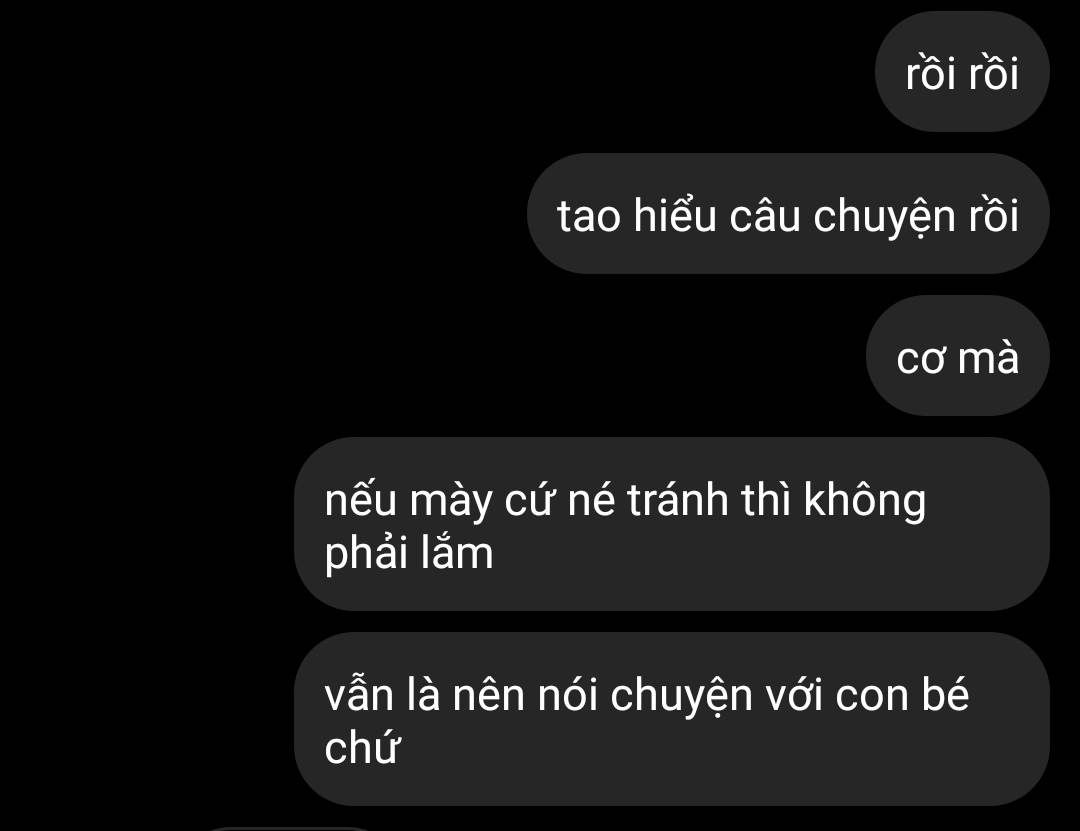
Task: Click the words 'phải lắm' in fourth bubble
Action: tap(409, 554)
